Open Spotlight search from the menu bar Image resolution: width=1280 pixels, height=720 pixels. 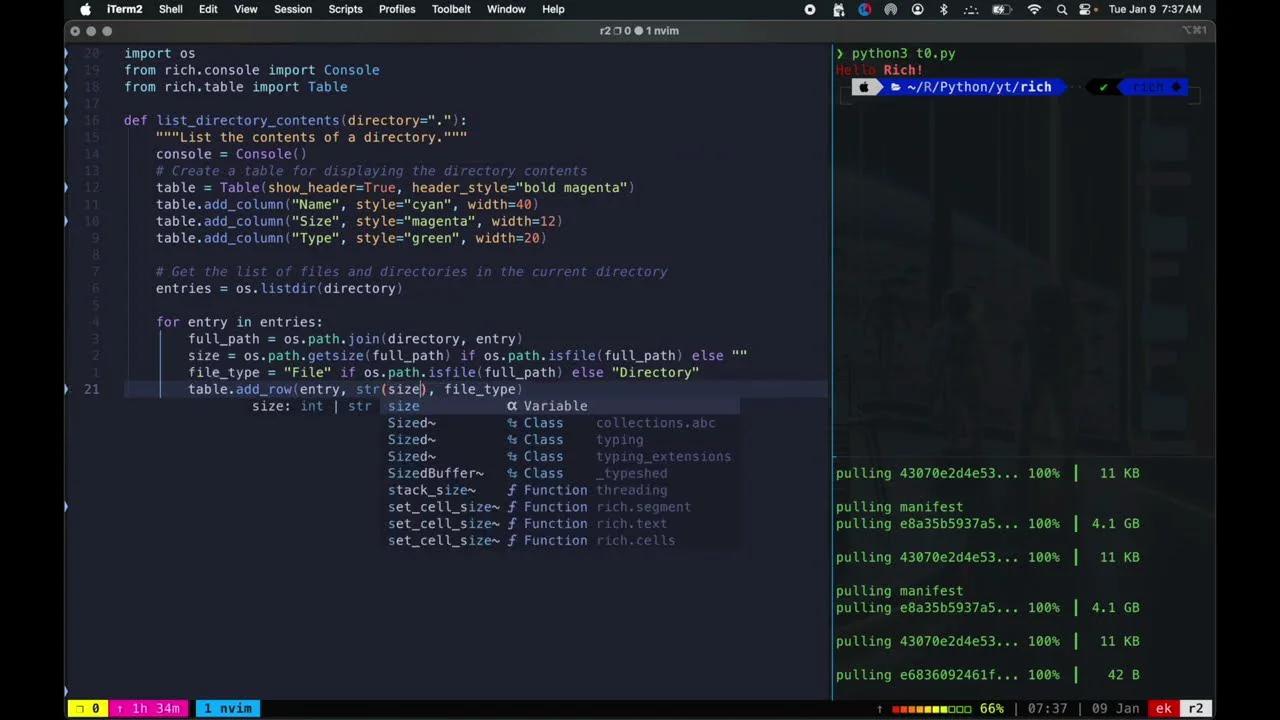(1061, 9)
